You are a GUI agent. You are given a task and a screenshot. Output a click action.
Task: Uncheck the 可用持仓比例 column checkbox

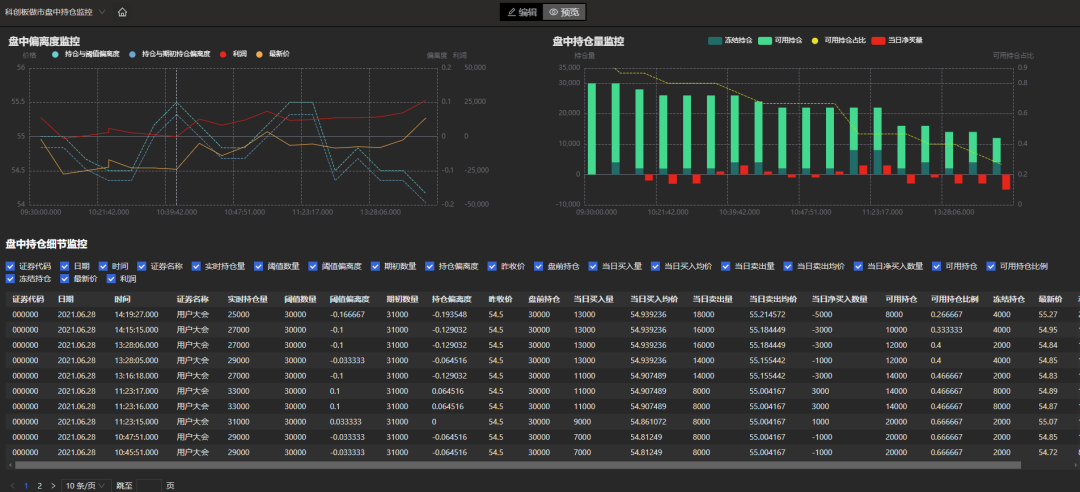pyautogui.click(x=991, y=266)
